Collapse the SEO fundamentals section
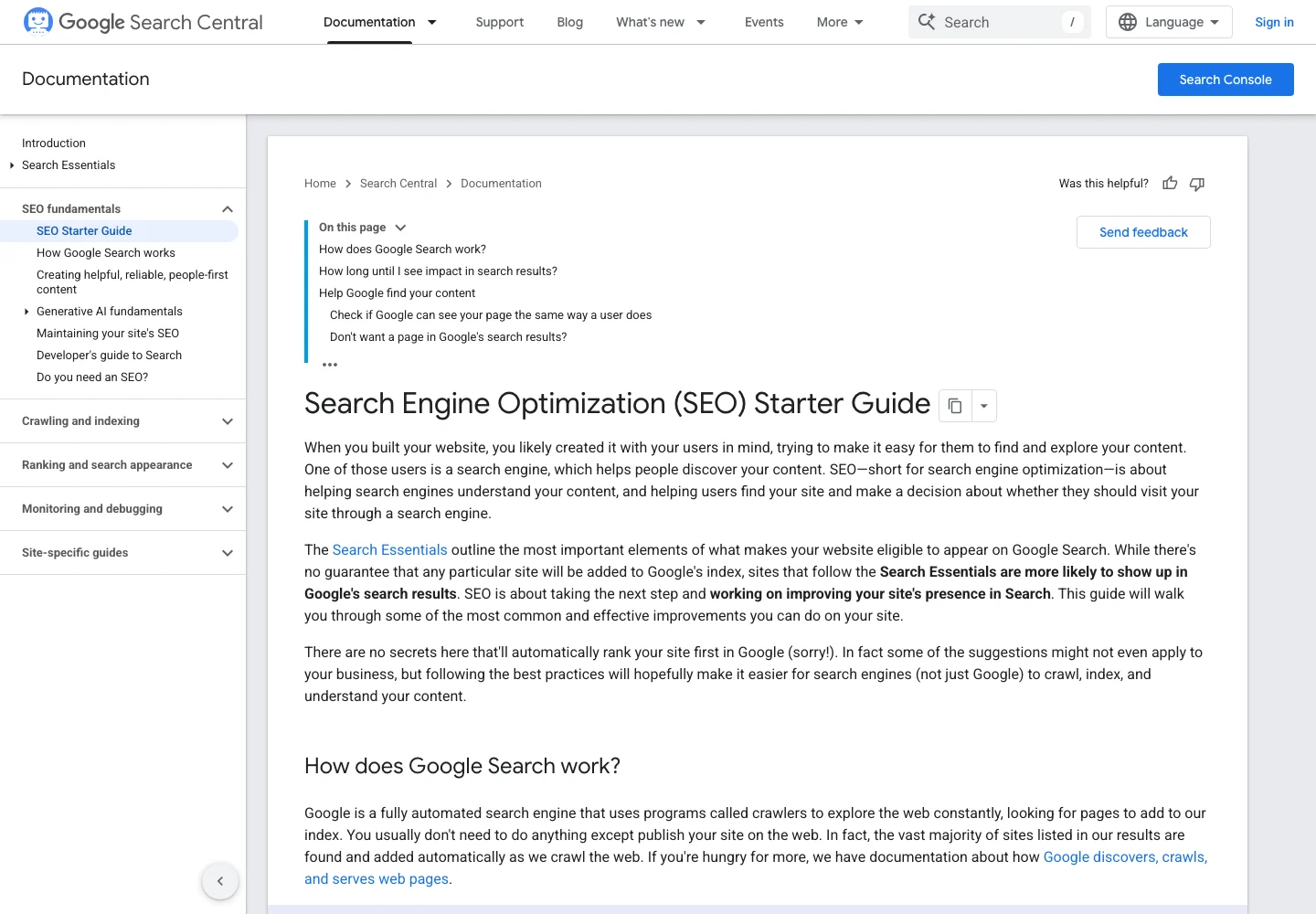This screenshot has height=914, width=1316. pos(228,209)
